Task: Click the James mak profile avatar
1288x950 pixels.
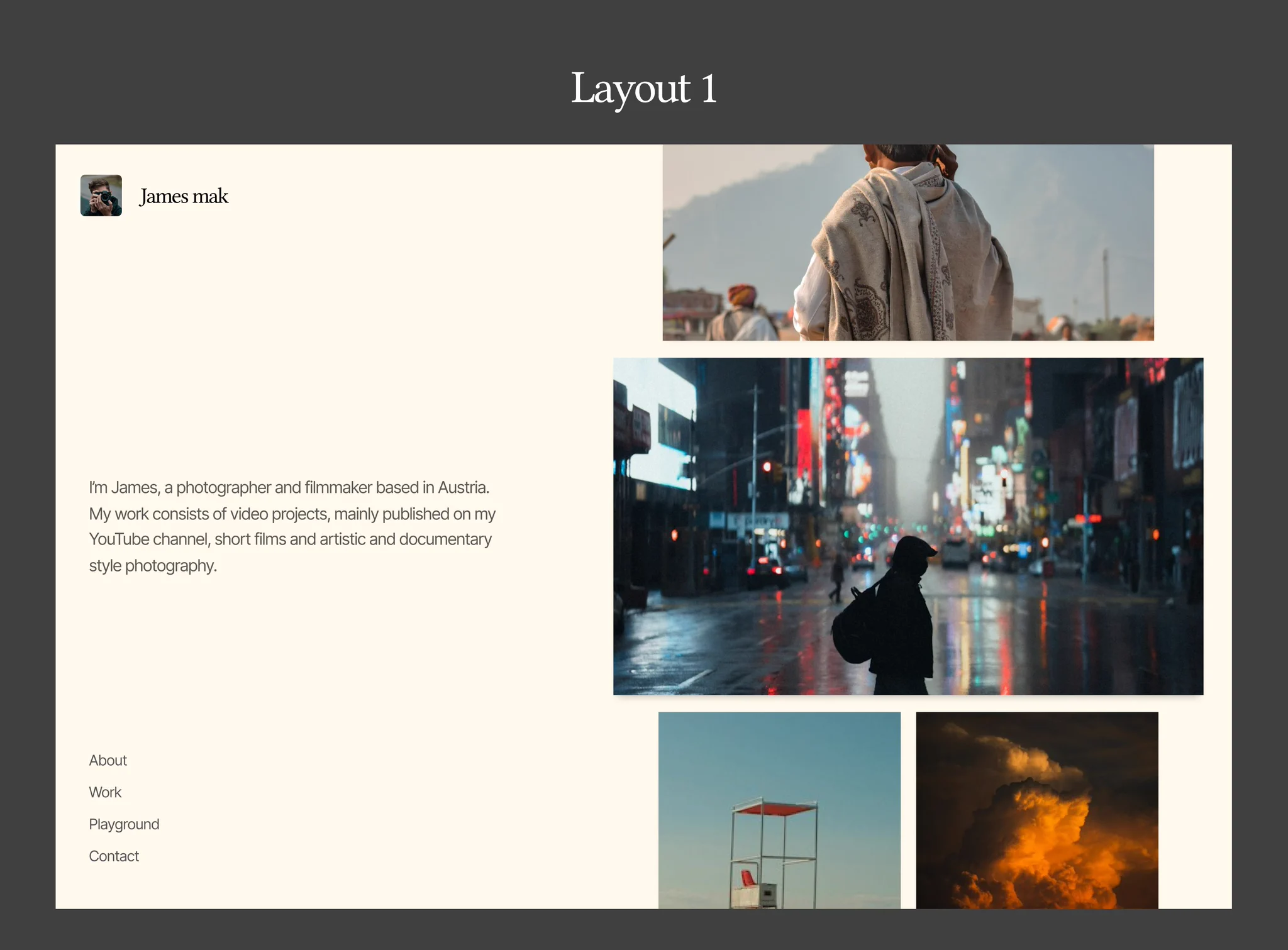Action: click(101, 196)
